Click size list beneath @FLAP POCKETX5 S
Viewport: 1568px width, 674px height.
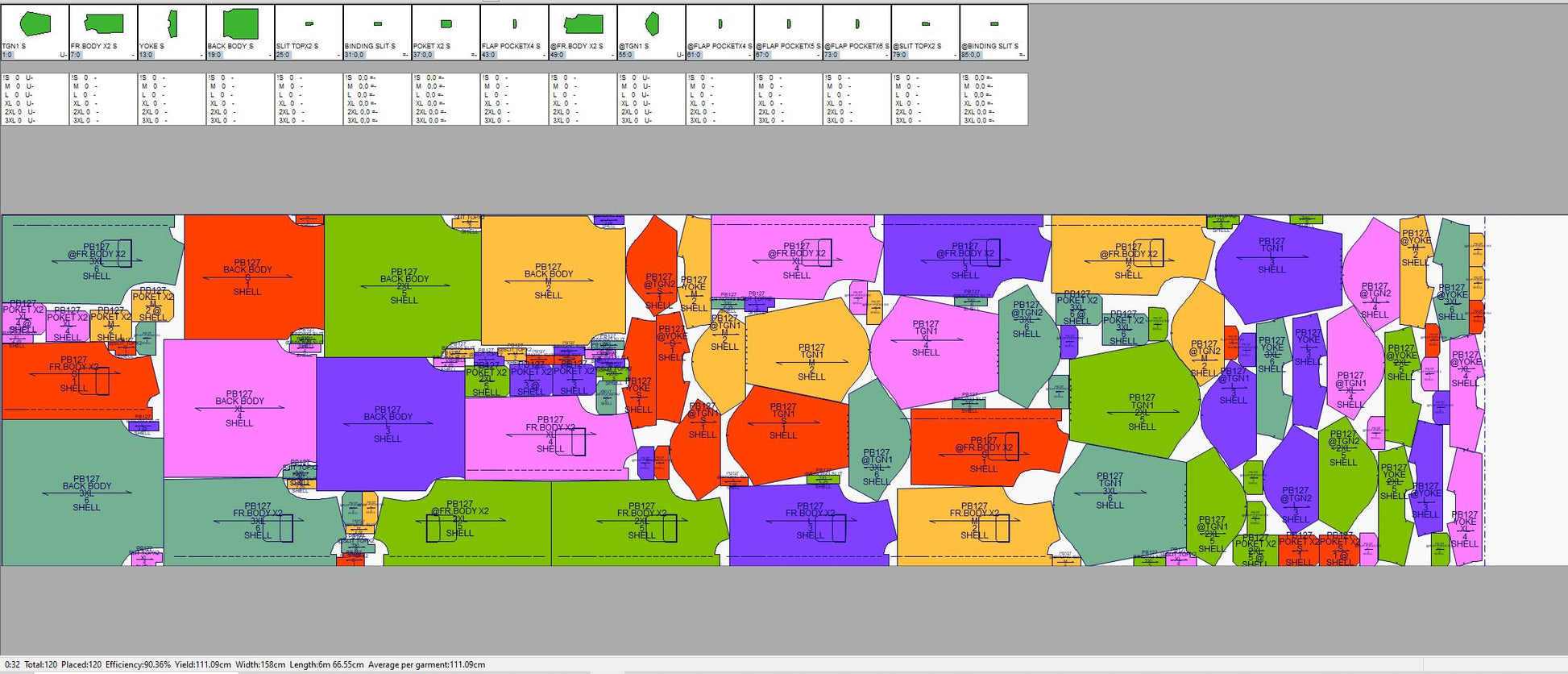coord(788,99)
